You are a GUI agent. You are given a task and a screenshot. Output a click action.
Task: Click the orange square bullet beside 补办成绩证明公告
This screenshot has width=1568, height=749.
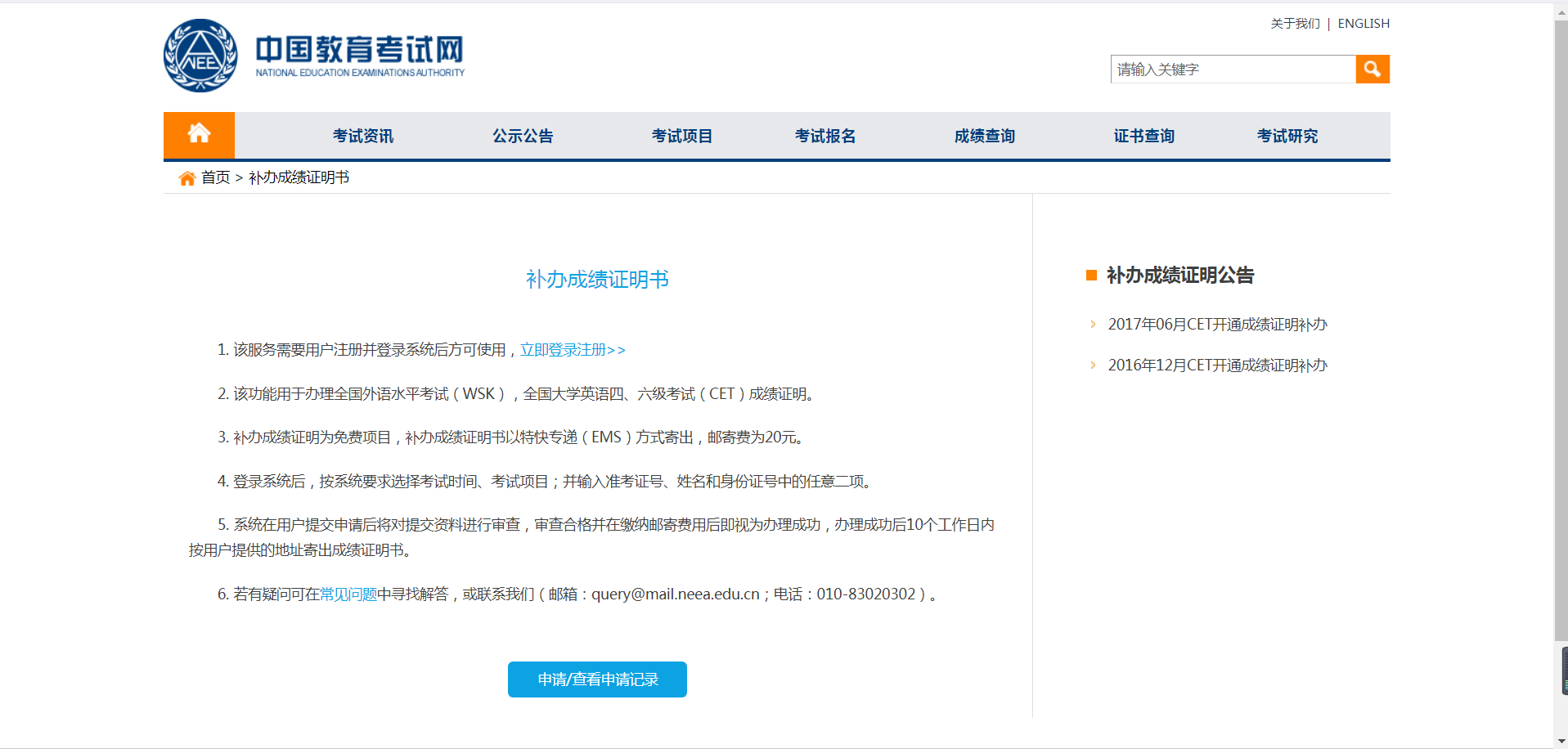[1090, 275]
